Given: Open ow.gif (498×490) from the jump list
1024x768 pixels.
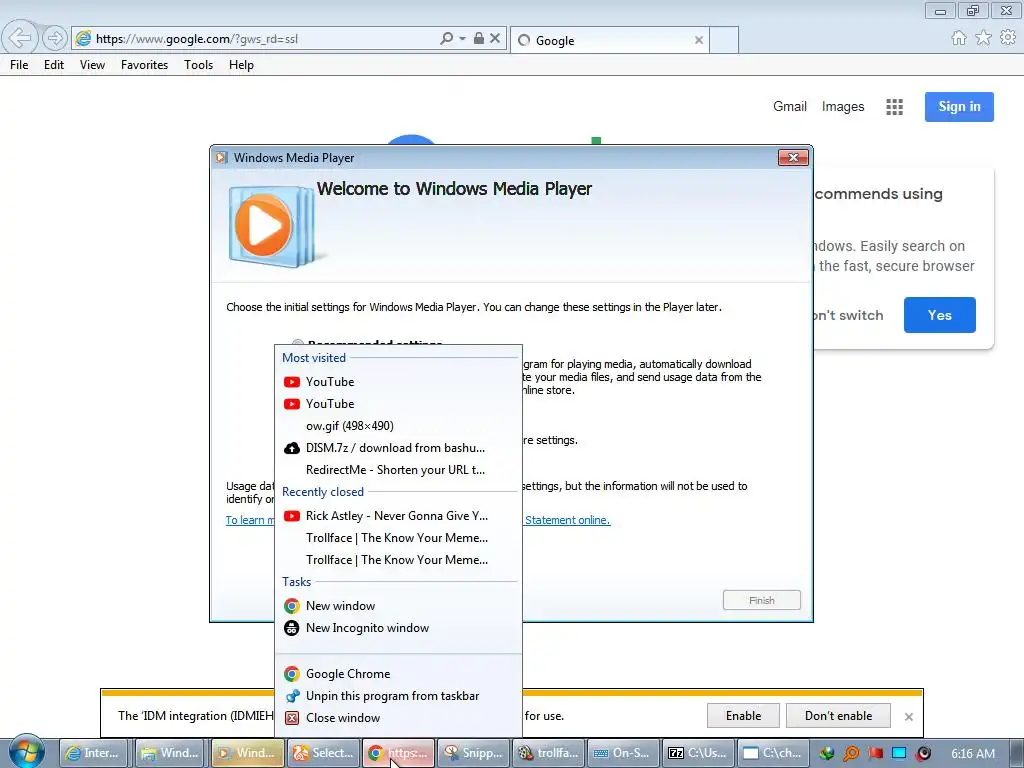Looking at the screenshot, I should click(x=398, y=426).
